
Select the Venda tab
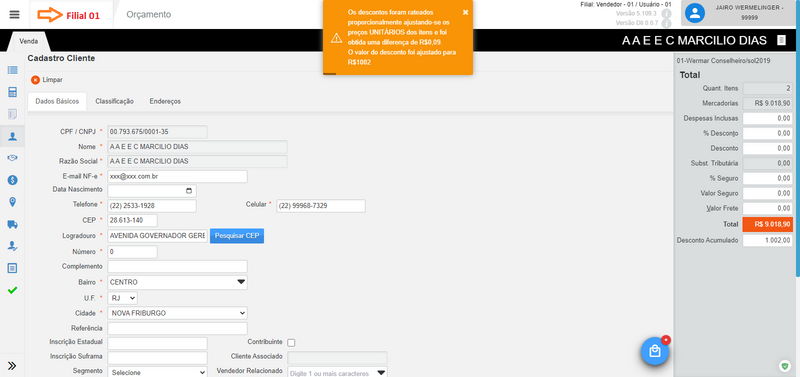coord(29,41)
